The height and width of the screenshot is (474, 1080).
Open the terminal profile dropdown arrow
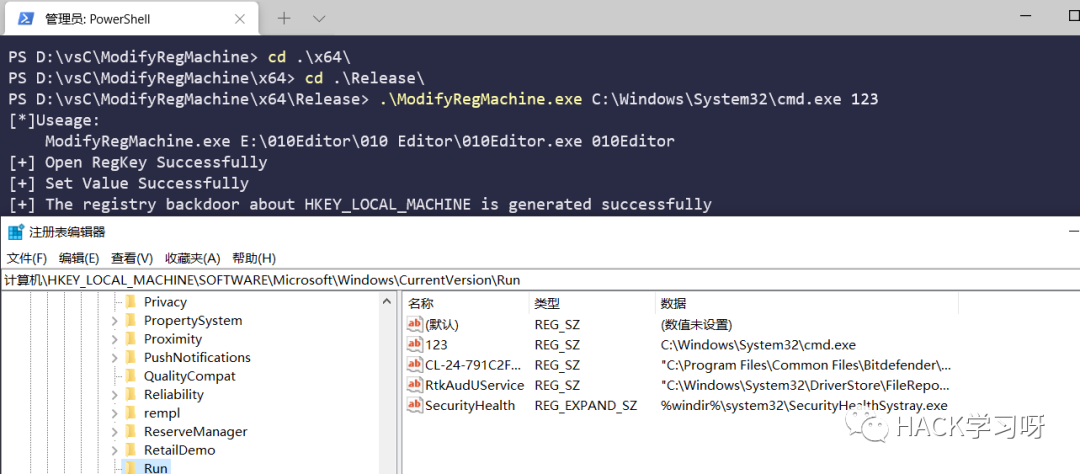click(319, 19)
